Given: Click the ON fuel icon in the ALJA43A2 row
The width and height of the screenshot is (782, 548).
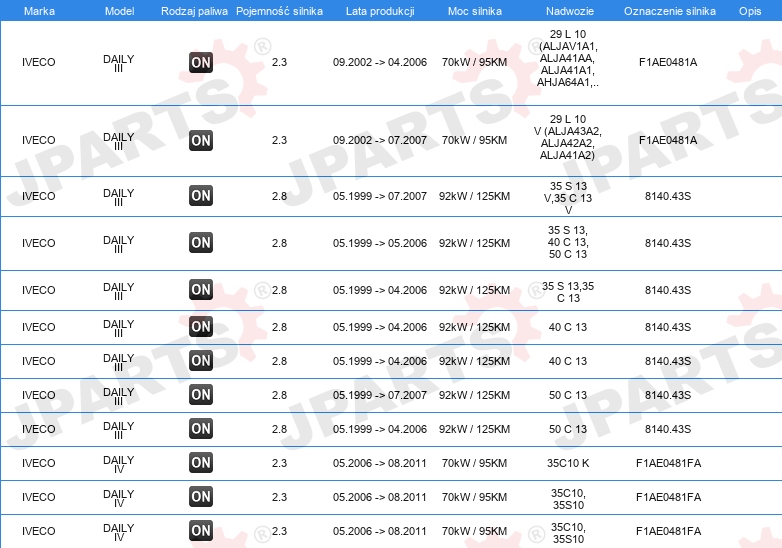Looking at the screenshot, I should (201, 141).
